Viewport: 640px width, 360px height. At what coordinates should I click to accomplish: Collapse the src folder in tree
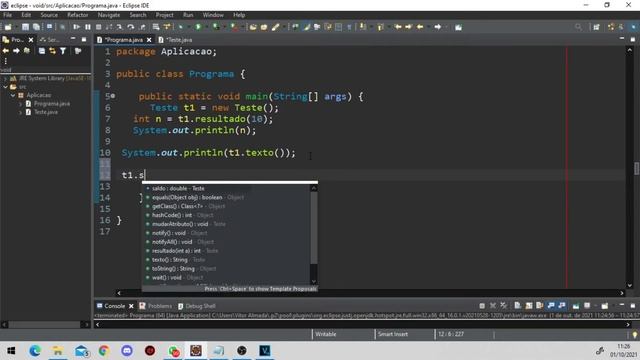tap(5, 87)
